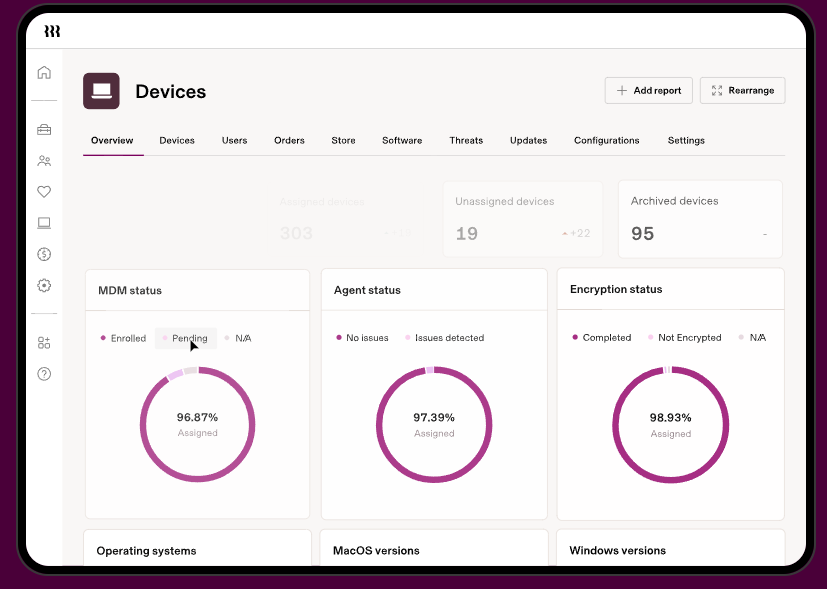Screen dimensions: 827x589
Task: Select the laptop devices icon in the sidebar
Action: (44, 223)
